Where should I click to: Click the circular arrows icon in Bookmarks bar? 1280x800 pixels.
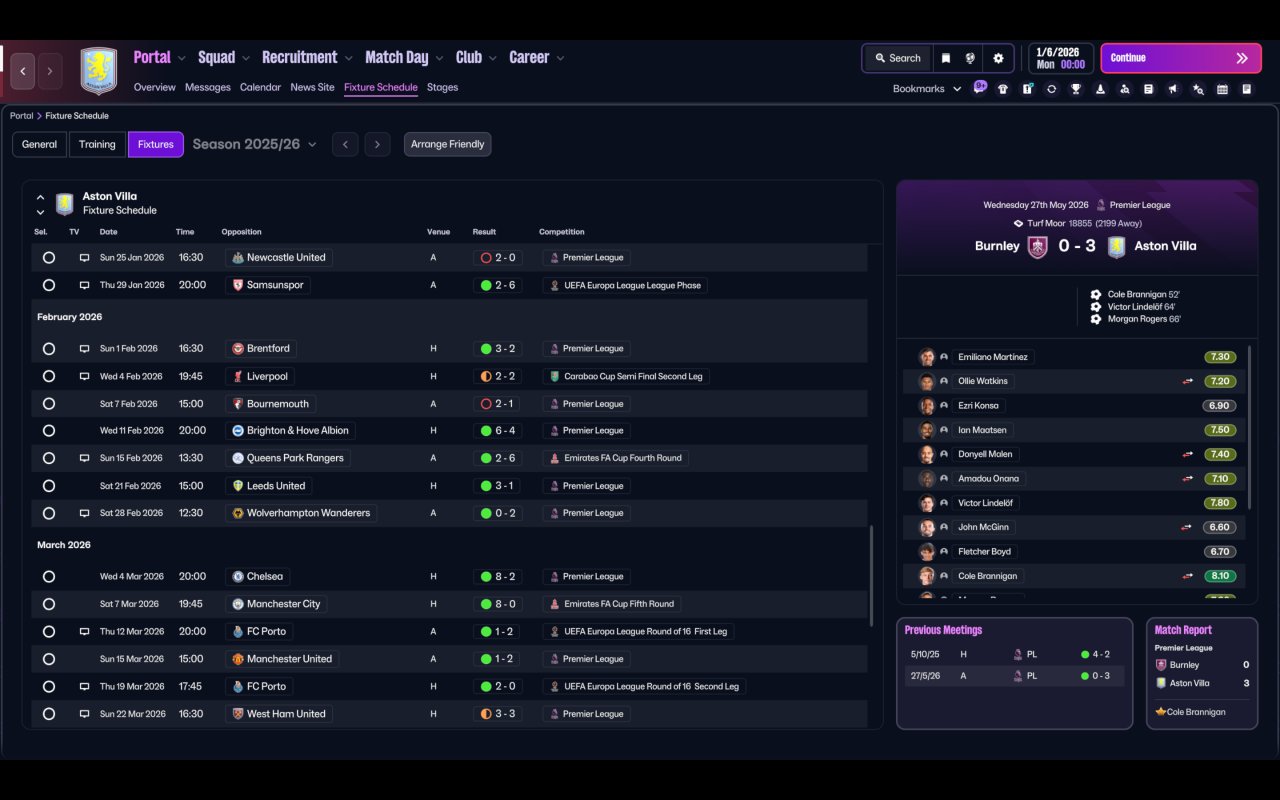coord(1051,89)
